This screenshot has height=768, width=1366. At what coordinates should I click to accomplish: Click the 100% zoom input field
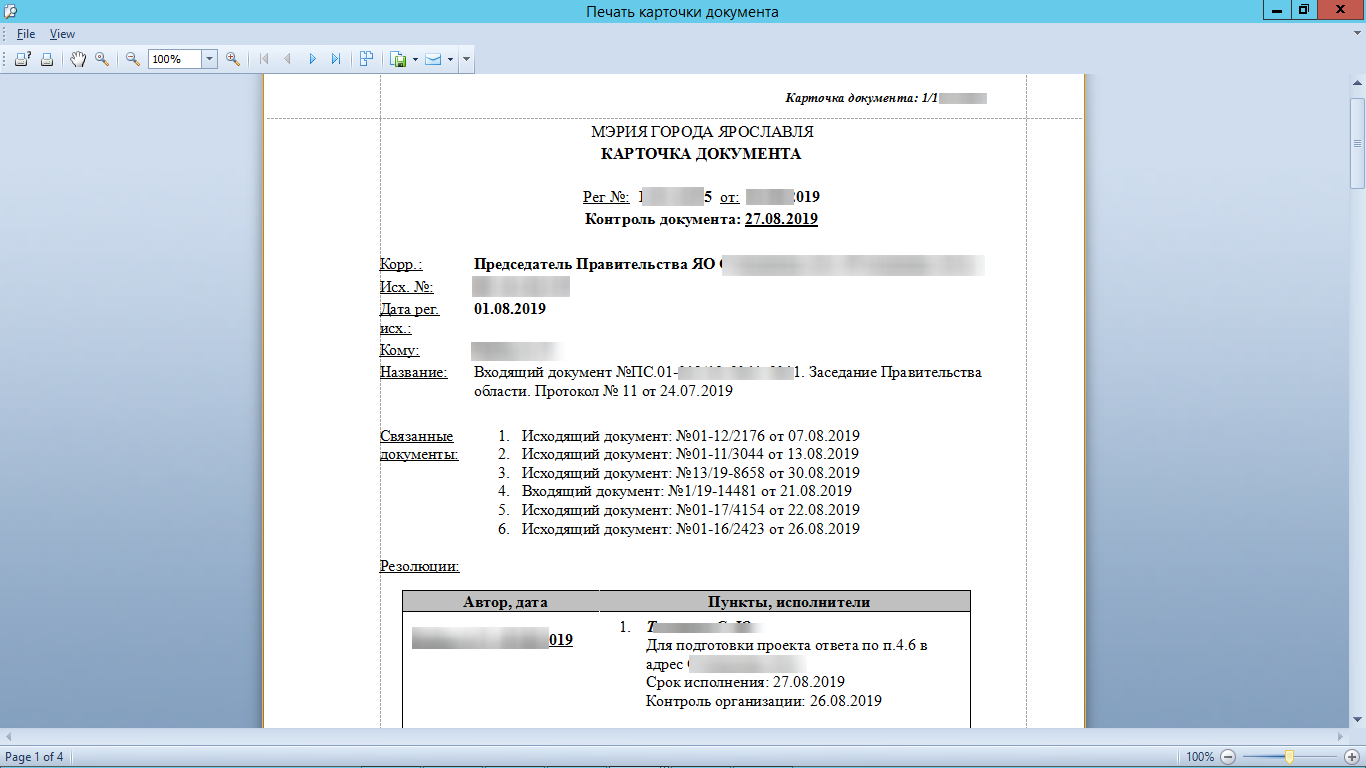pyautogui.click(x=175, y=59)
